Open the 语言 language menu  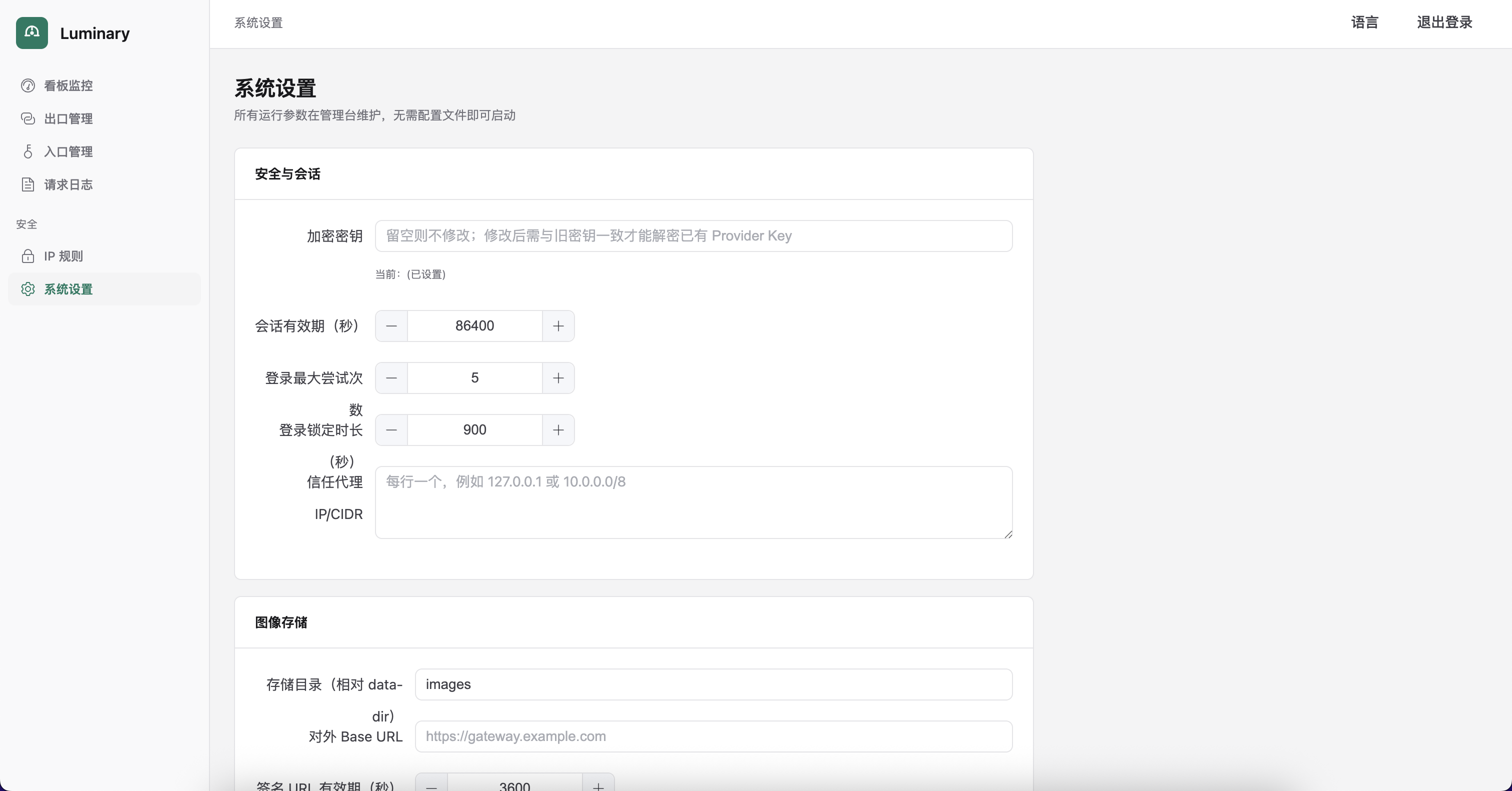[1364, 22]
